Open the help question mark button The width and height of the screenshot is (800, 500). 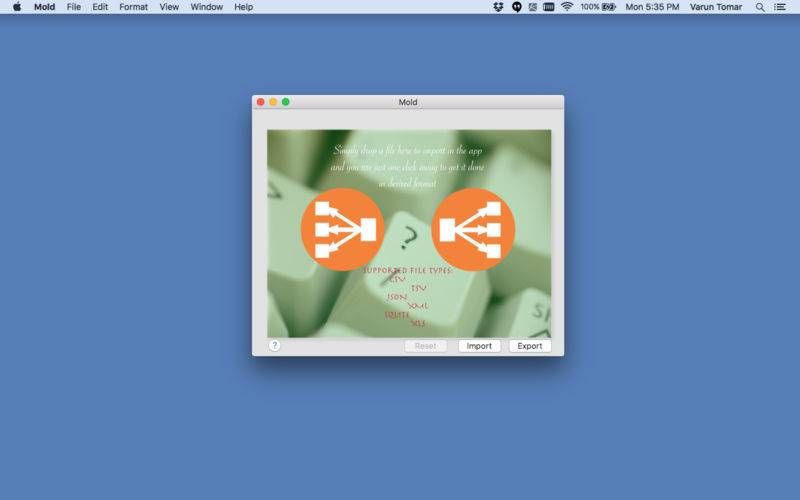[274, 345]
